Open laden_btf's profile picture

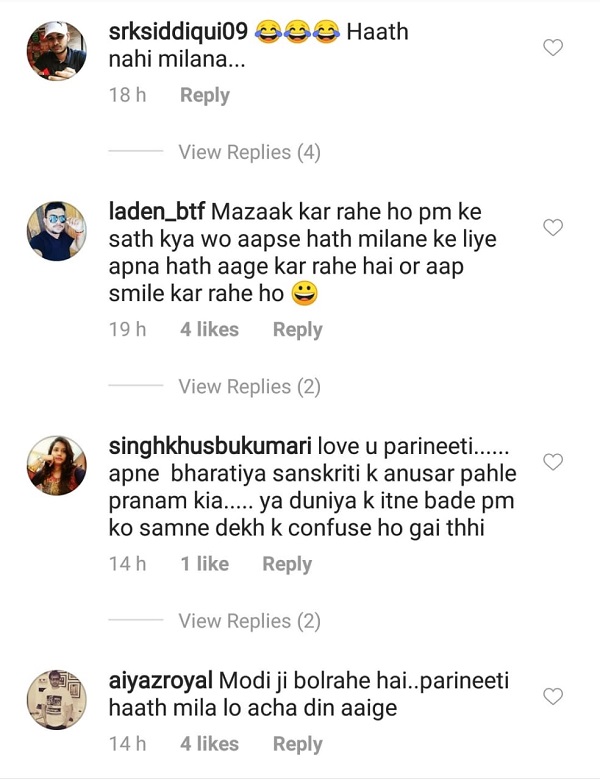55,231
